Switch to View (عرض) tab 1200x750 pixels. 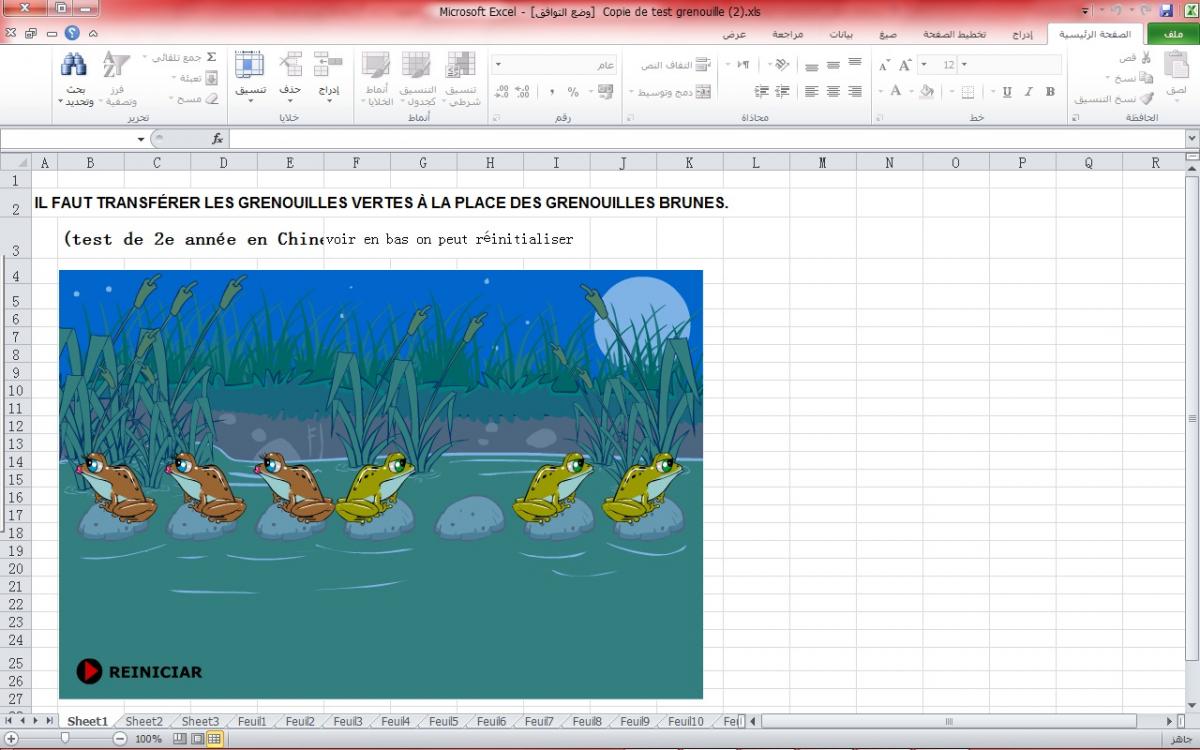(734, 34)
